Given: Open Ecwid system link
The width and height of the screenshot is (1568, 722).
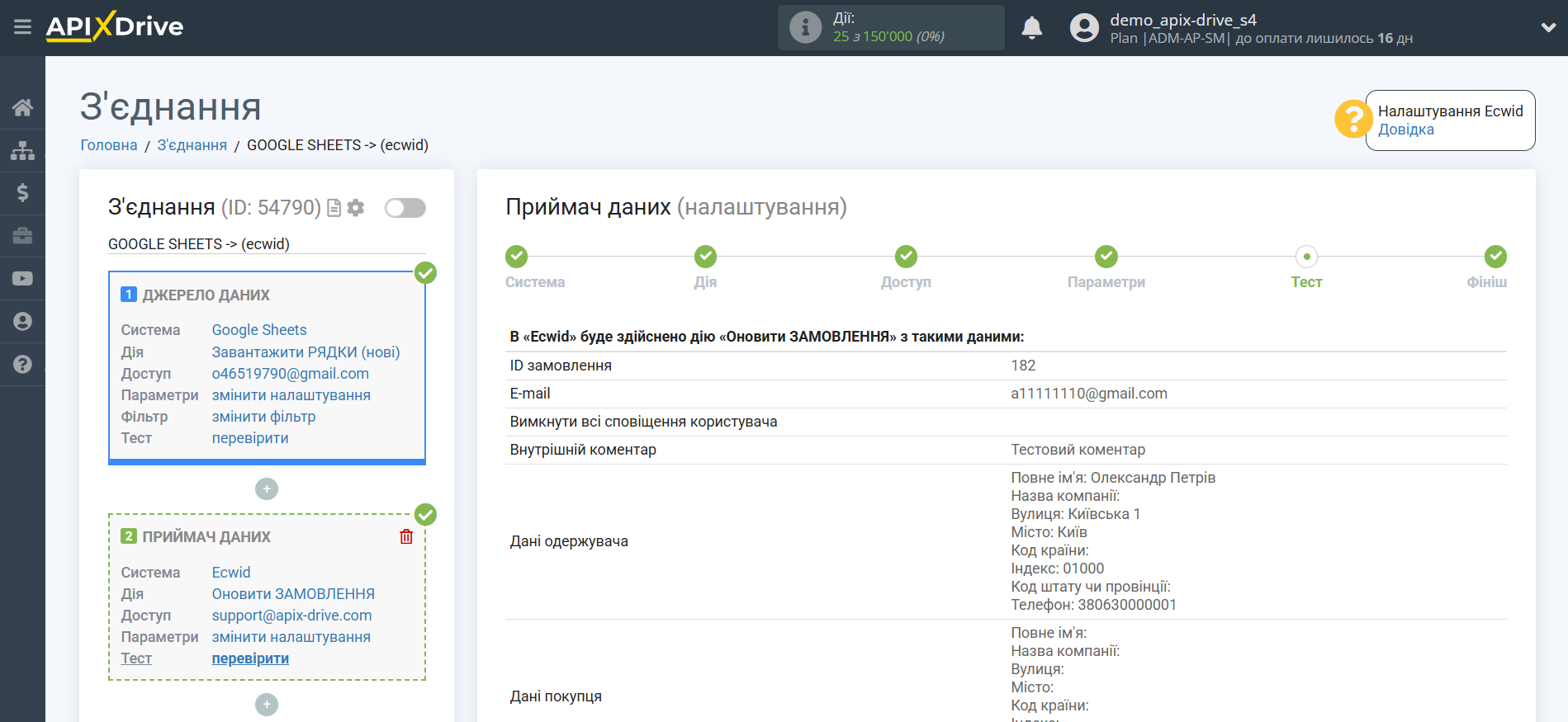Looking at the screenshot, I should coord(230,573).
